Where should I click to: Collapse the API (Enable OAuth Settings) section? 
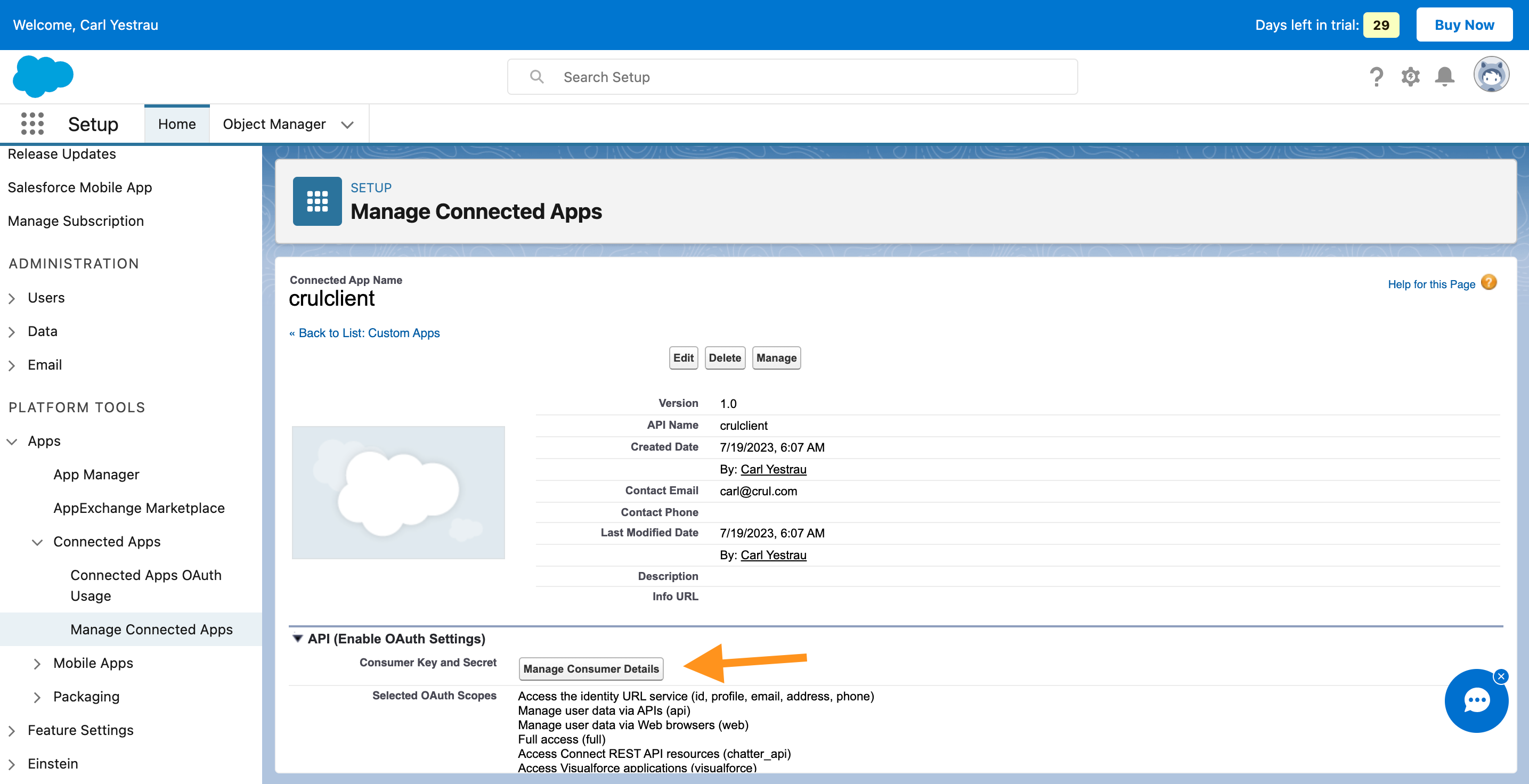click(297, 638)
